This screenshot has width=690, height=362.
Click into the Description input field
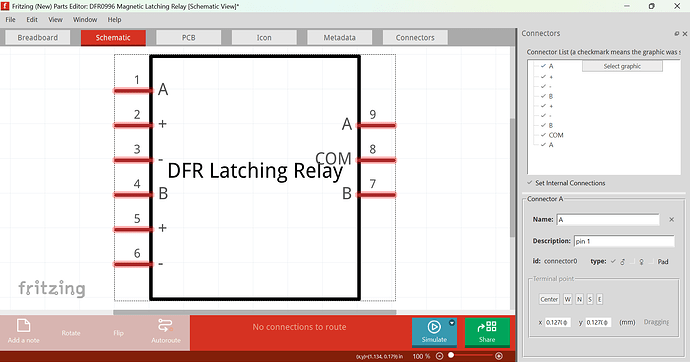(x=624, y=241)
